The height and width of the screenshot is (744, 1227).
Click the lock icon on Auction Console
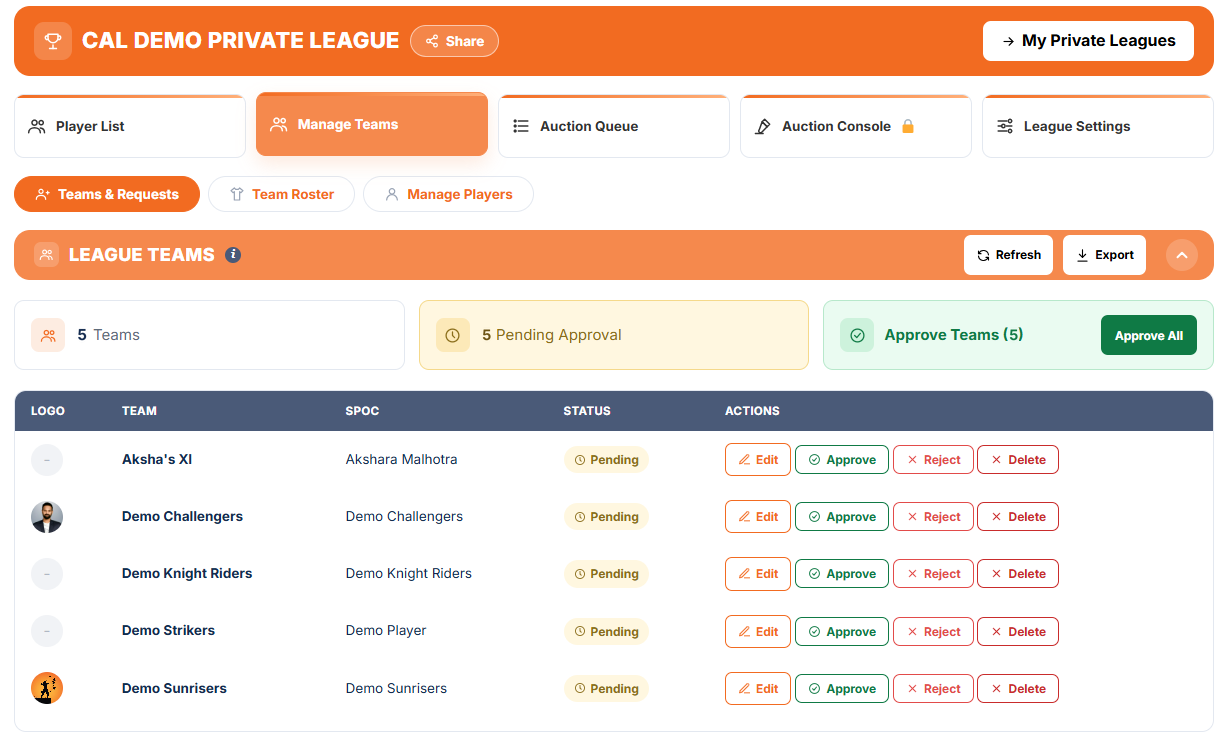[x=908, y=126]
